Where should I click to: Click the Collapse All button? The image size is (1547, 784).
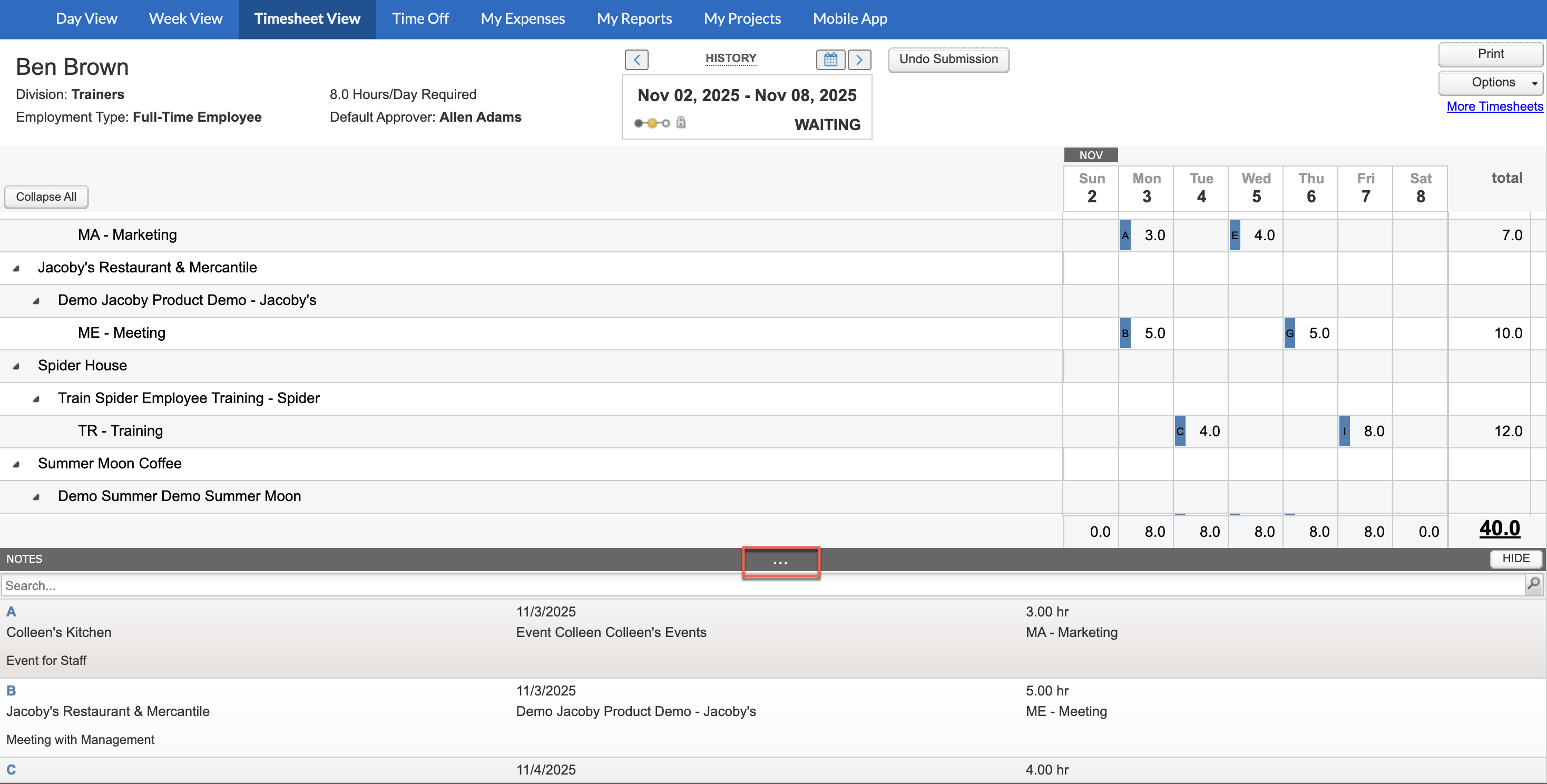(46, 197)
